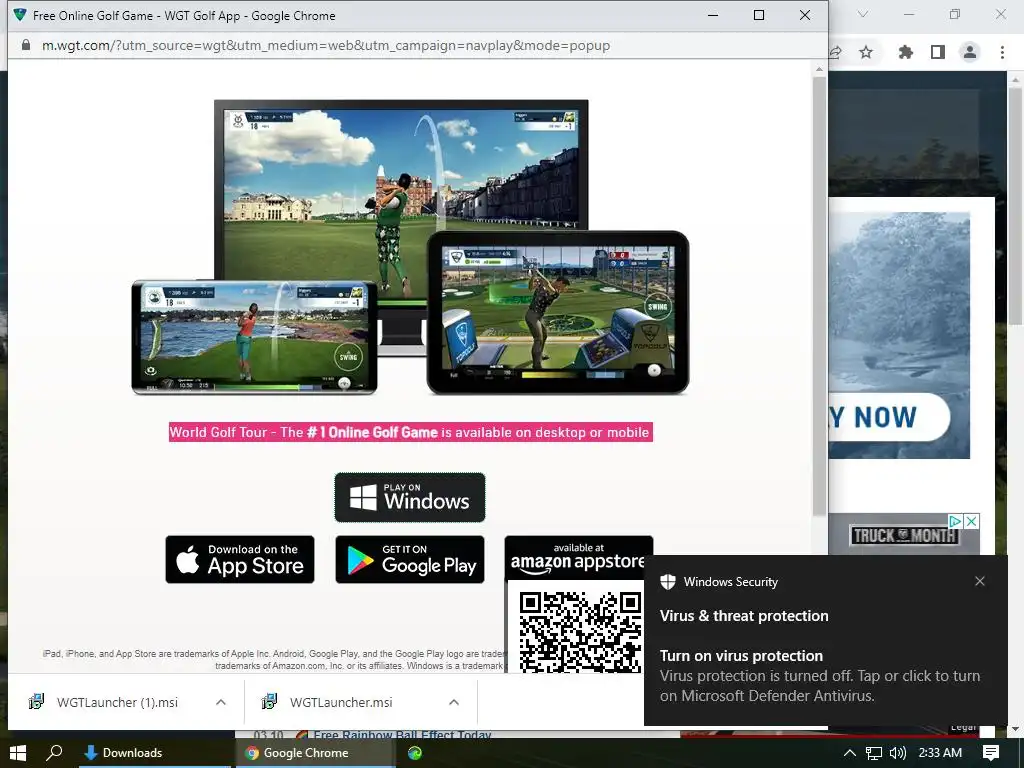Click the padlock site info icon
Viewport: 1024px width, 768px height.
click(x=25, y=45)
